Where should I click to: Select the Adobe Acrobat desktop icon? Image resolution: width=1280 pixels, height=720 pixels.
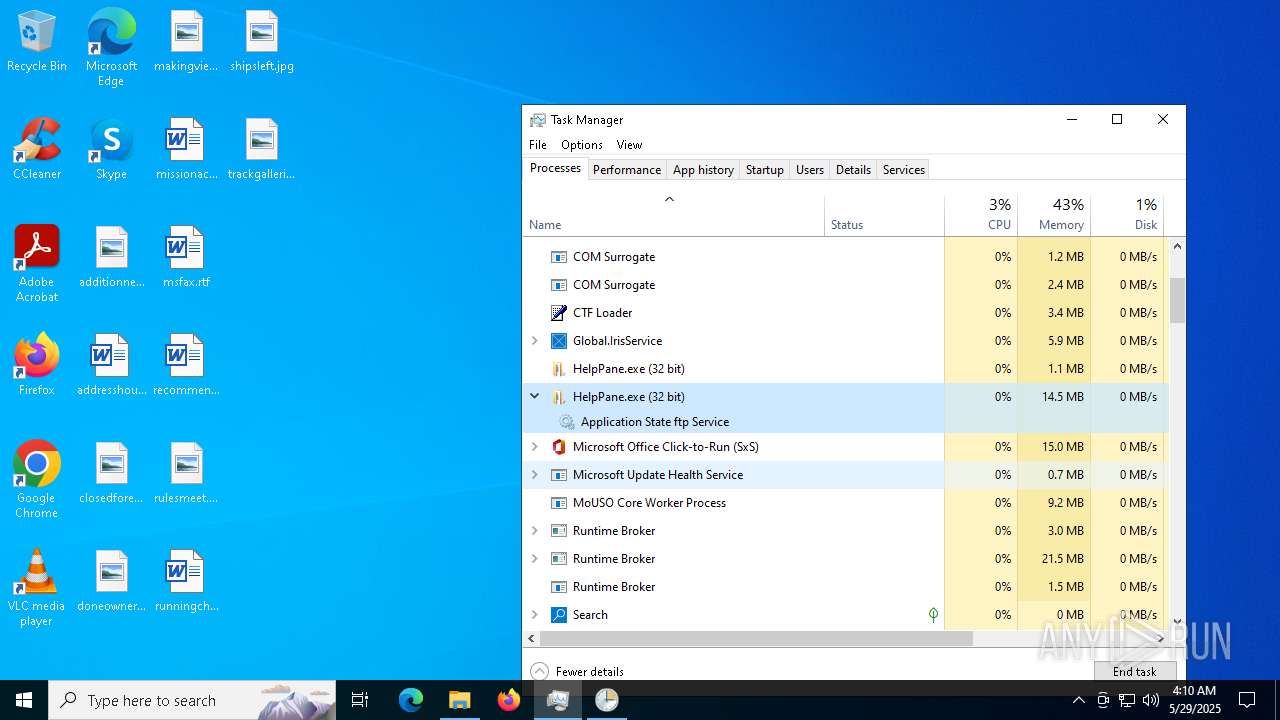pyautogui.click(x=37, y=264)
